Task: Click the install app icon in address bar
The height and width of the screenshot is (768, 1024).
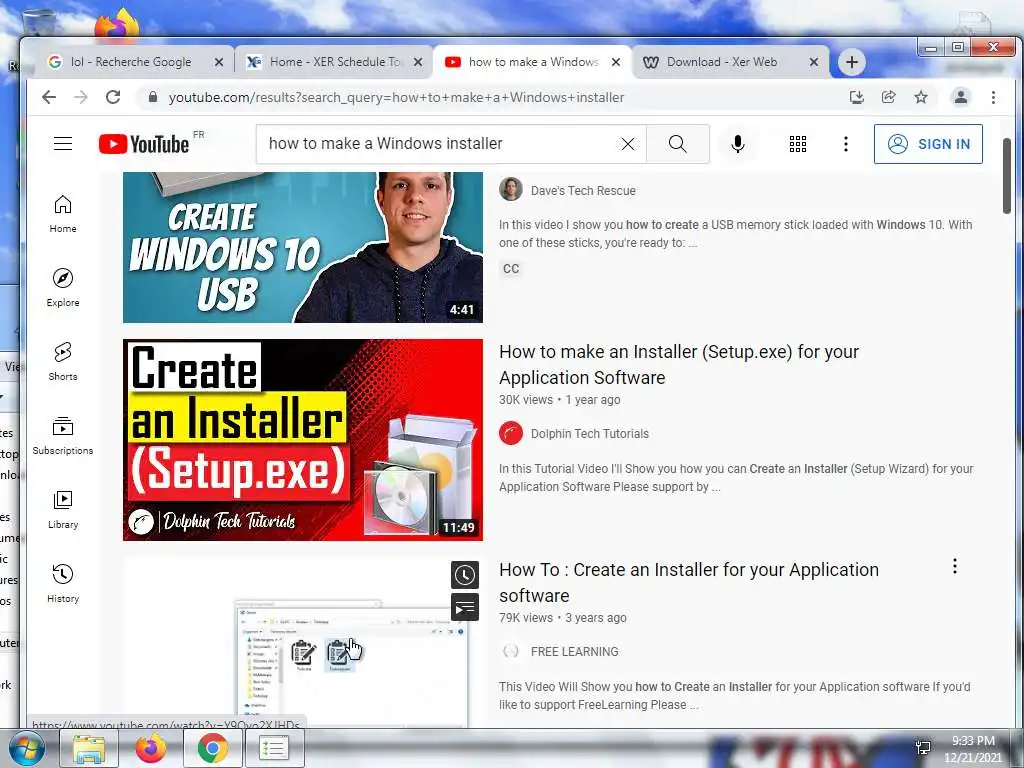Action: point(857,97)
